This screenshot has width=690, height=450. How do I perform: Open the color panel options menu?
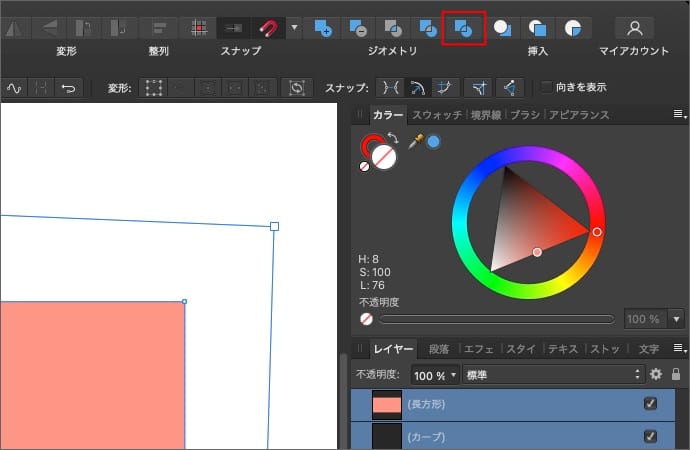(x=680, y=115)
